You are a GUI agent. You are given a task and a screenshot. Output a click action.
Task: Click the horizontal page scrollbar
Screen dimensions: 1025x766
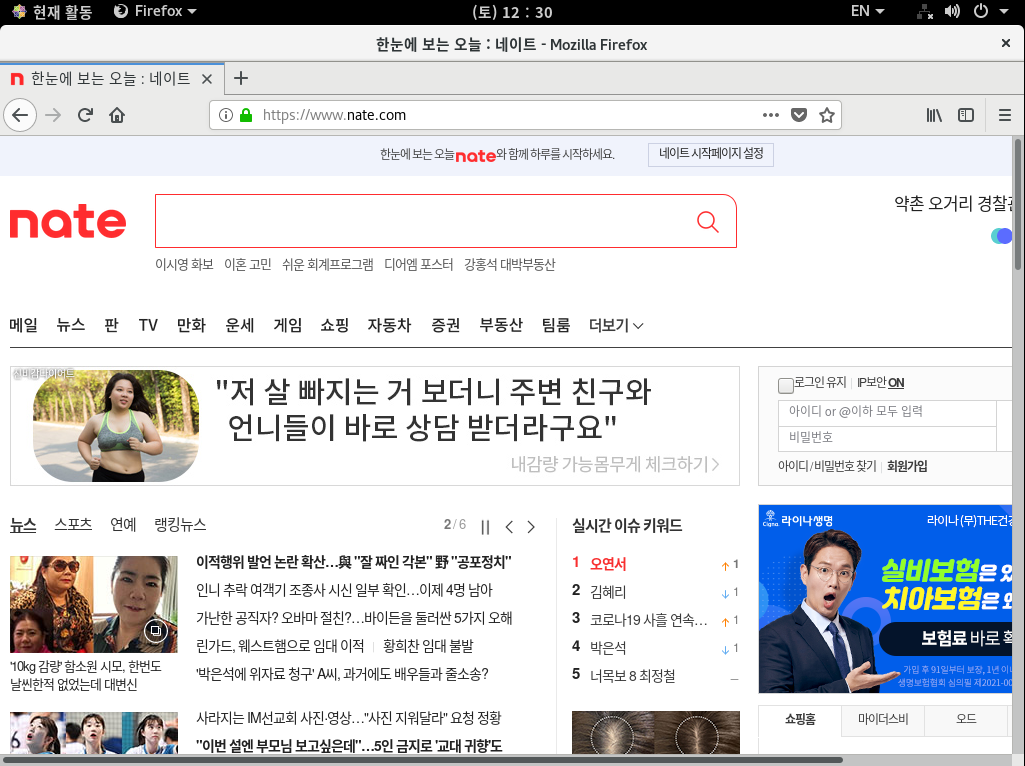pos(422,760)
